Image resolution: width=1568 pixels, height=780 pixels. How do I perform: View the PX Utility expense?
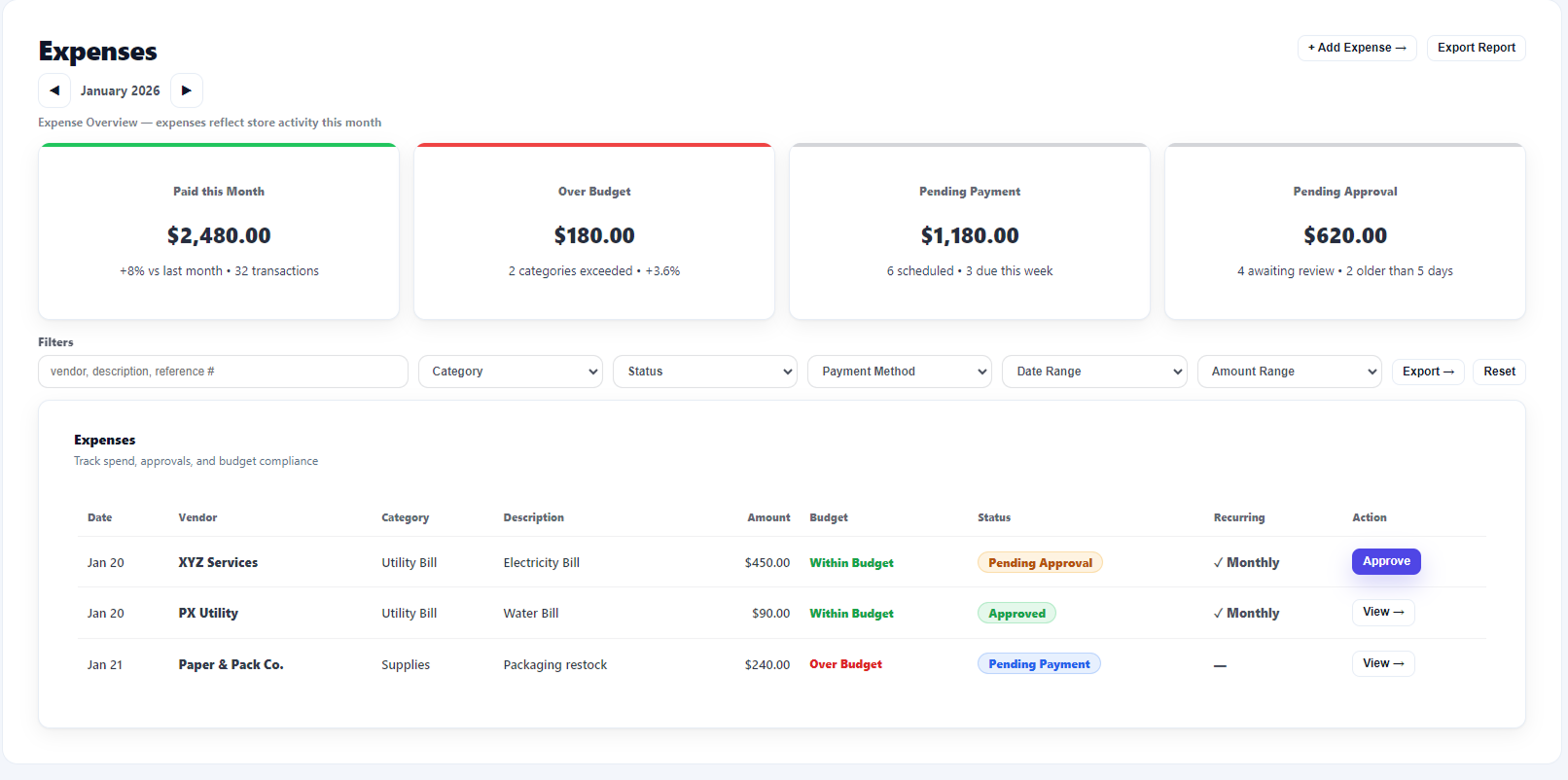(1383, 612)
